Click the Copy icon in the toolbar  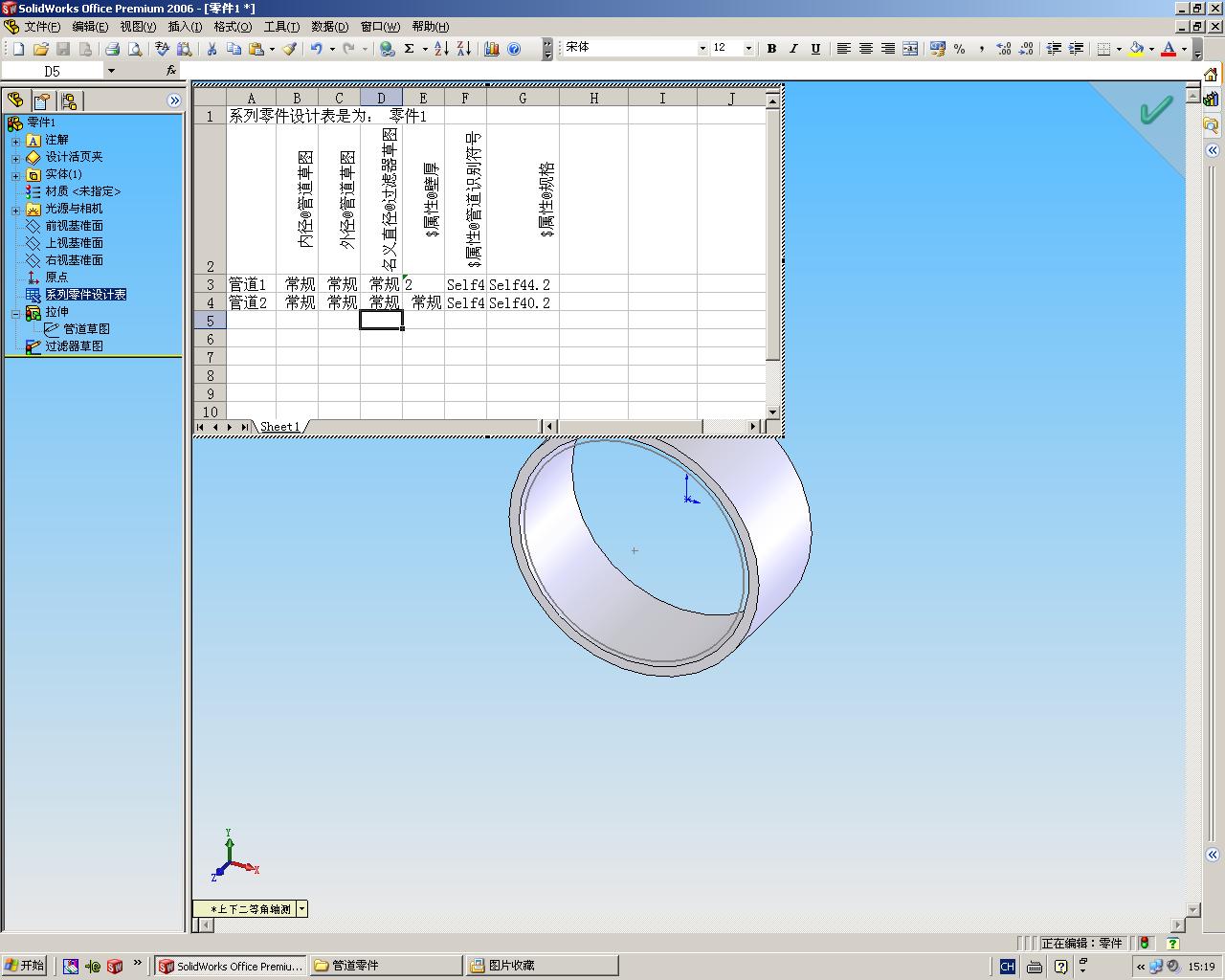tap(234, 49)
